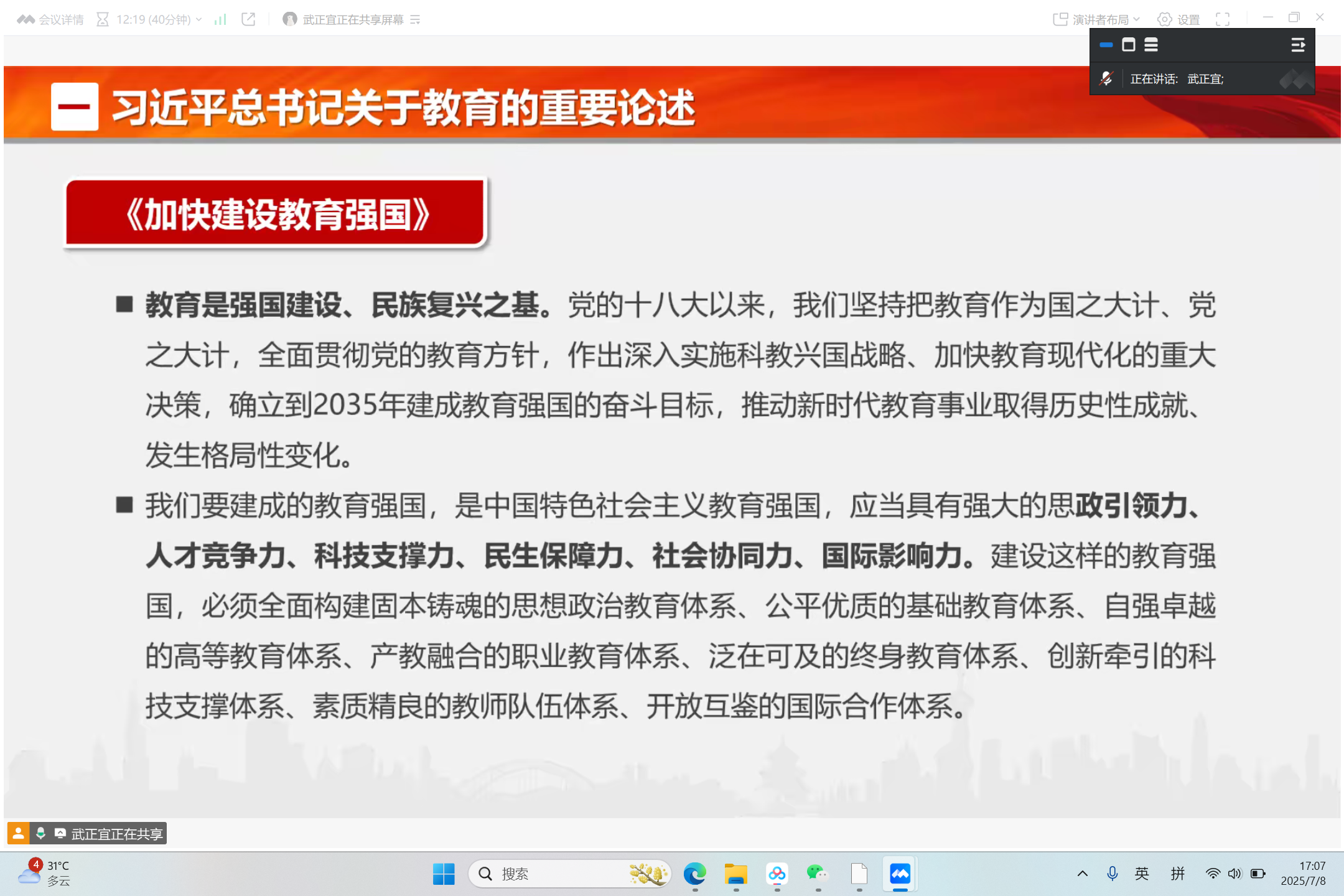The width and height of the screenshot is (1344, 896).
Task: Open sharing options menu beside 武正宜正在共享屏幕
Action: click(x=415, y=19)
